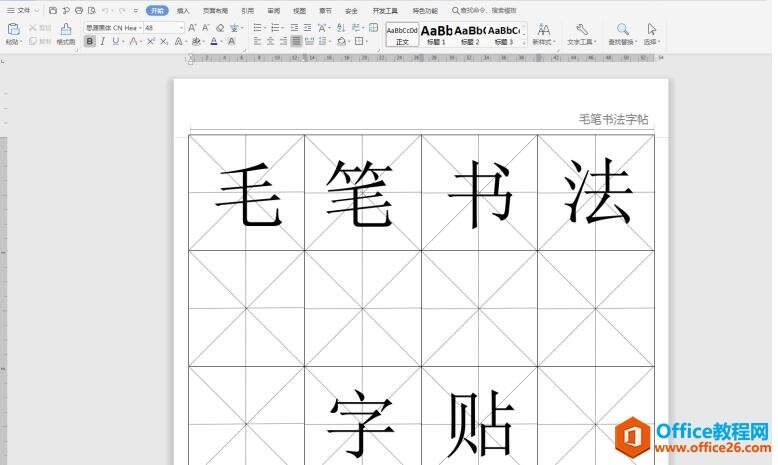Image resolution: width=778 pixels, height=465 pixels.
Task: Open the 选择 cursor dropdown
Action: (x=651, y=34)
